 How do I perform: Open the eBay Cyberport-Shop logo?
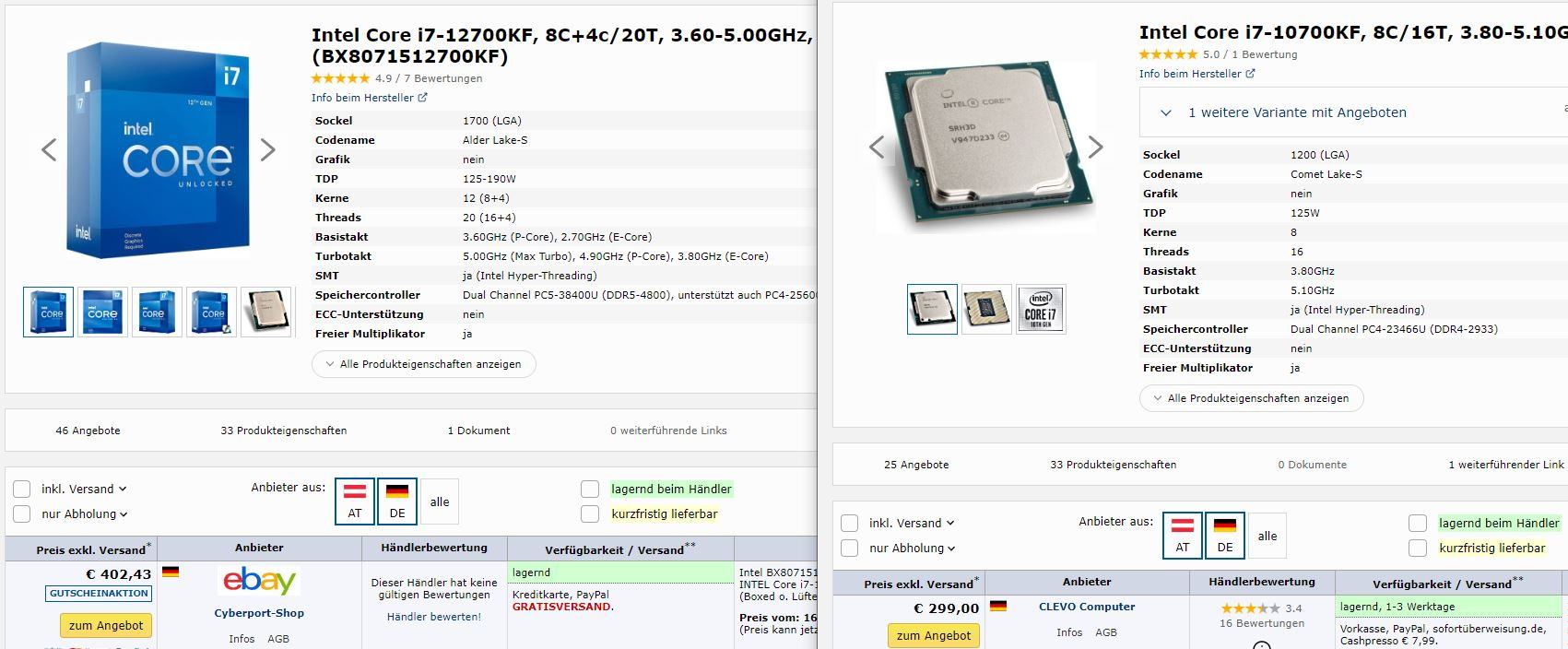259,581
